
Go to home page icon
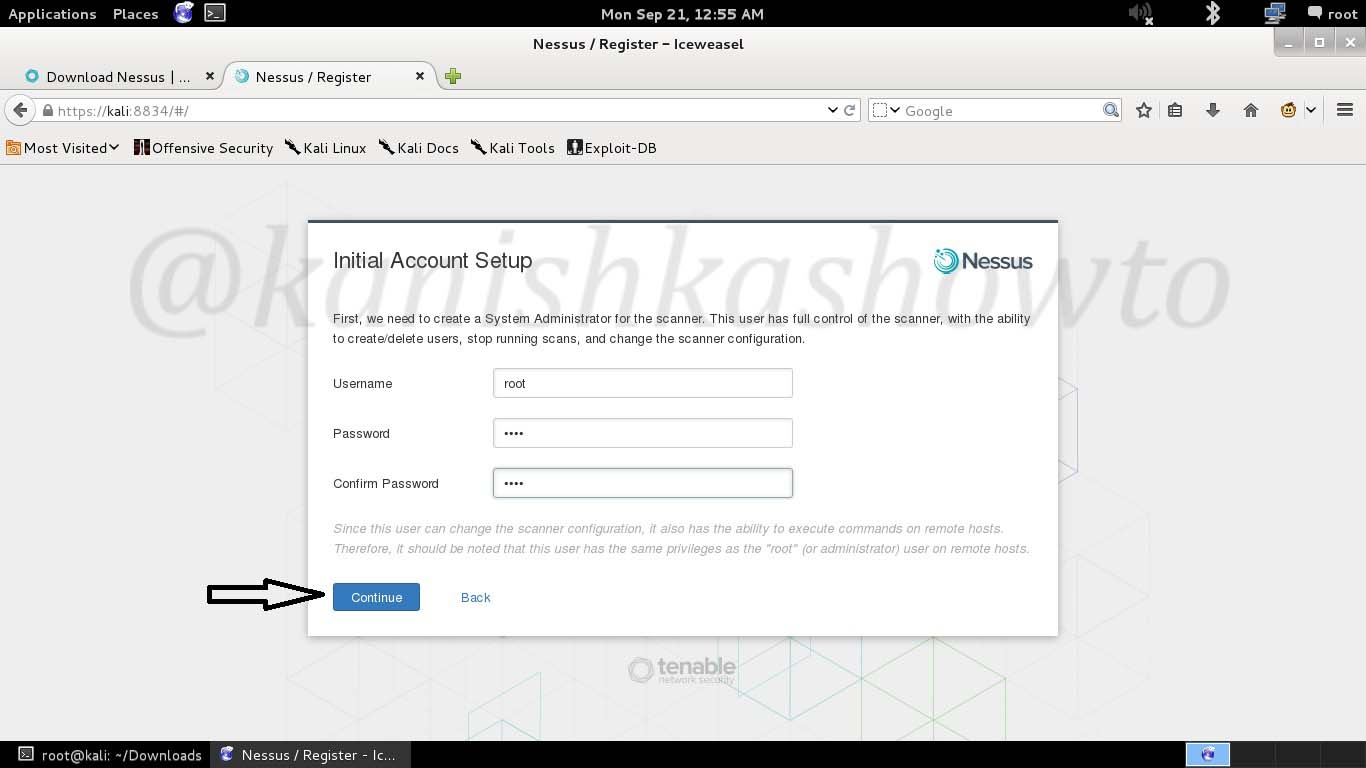coord(1251,110)
